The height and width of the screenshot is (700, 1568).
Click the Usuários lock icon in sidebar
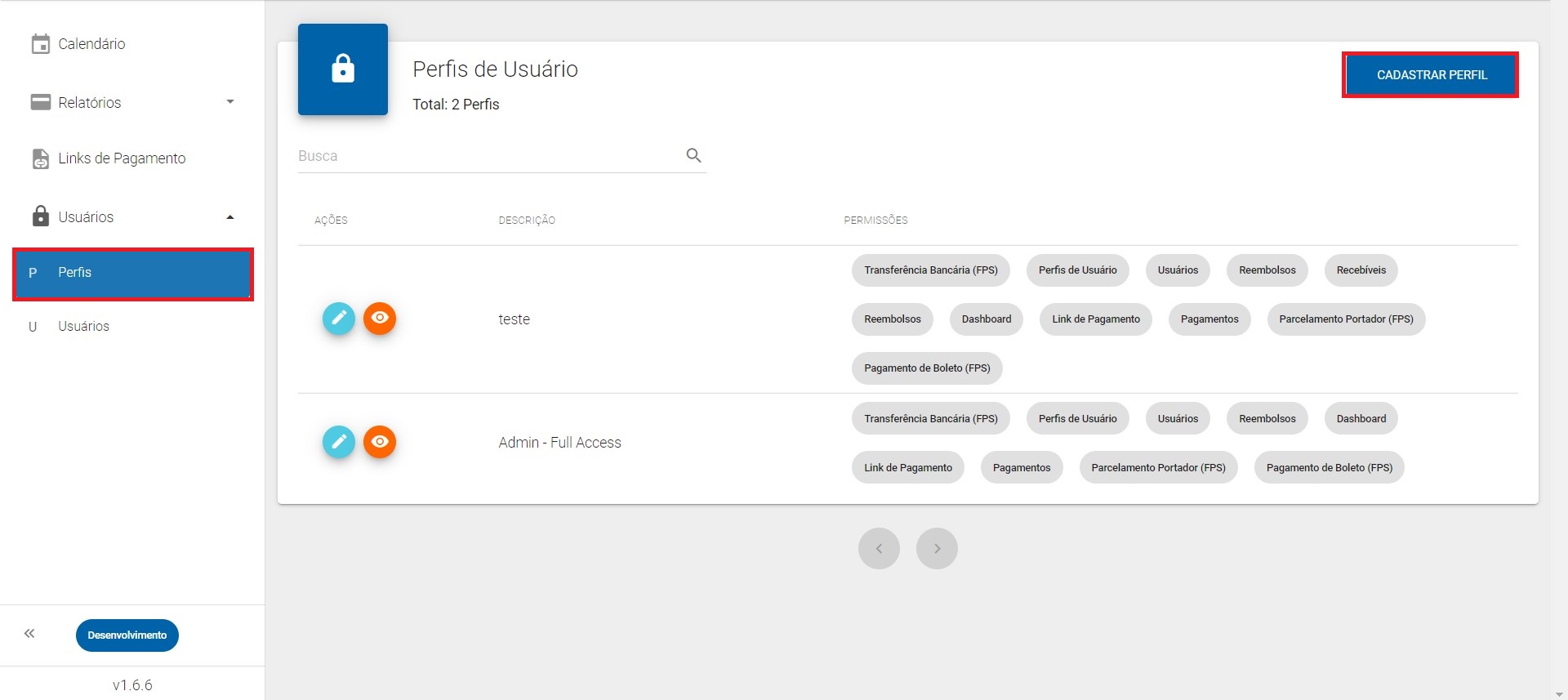(40, 216)
